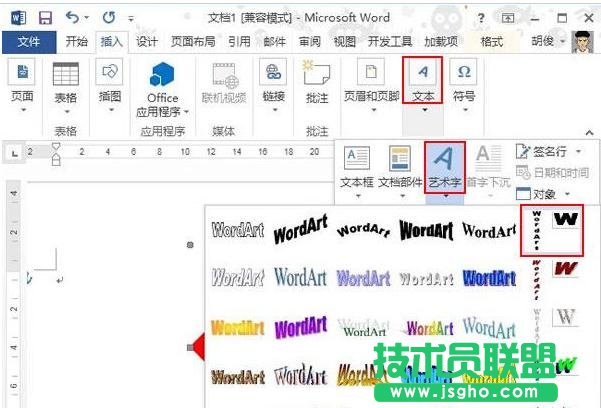Choose the green reflected WordArt style

(363, 328)
